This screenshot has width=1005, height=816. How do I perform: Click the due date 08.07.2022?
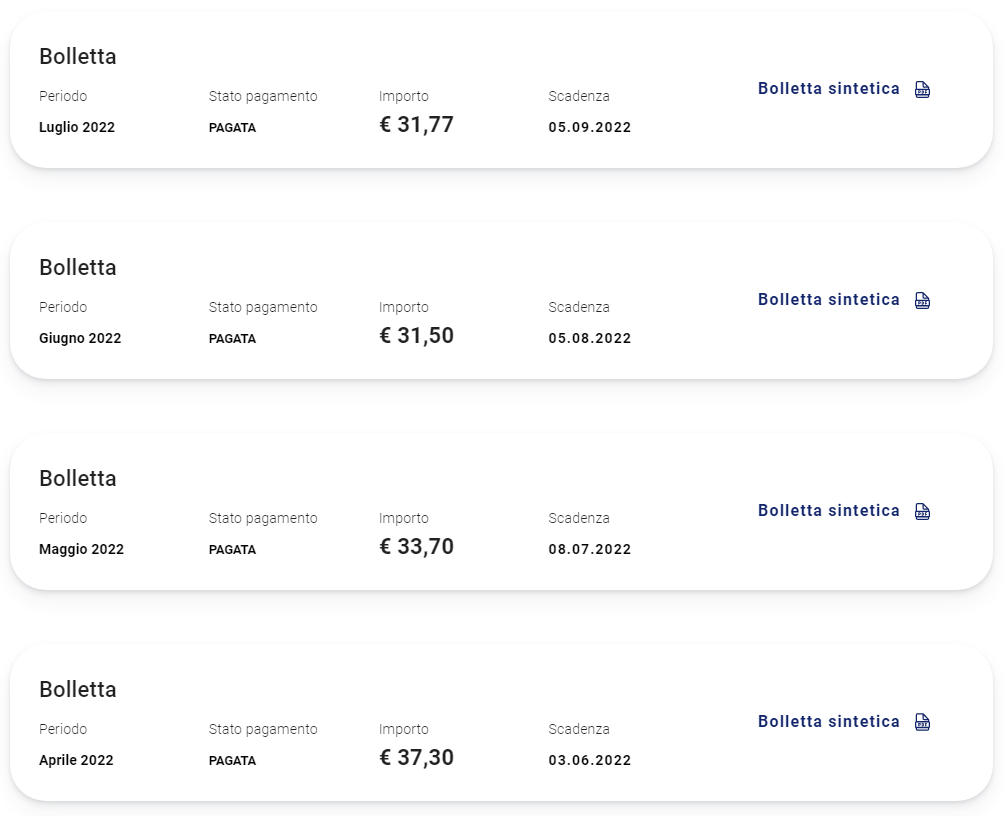click(590, 549)
